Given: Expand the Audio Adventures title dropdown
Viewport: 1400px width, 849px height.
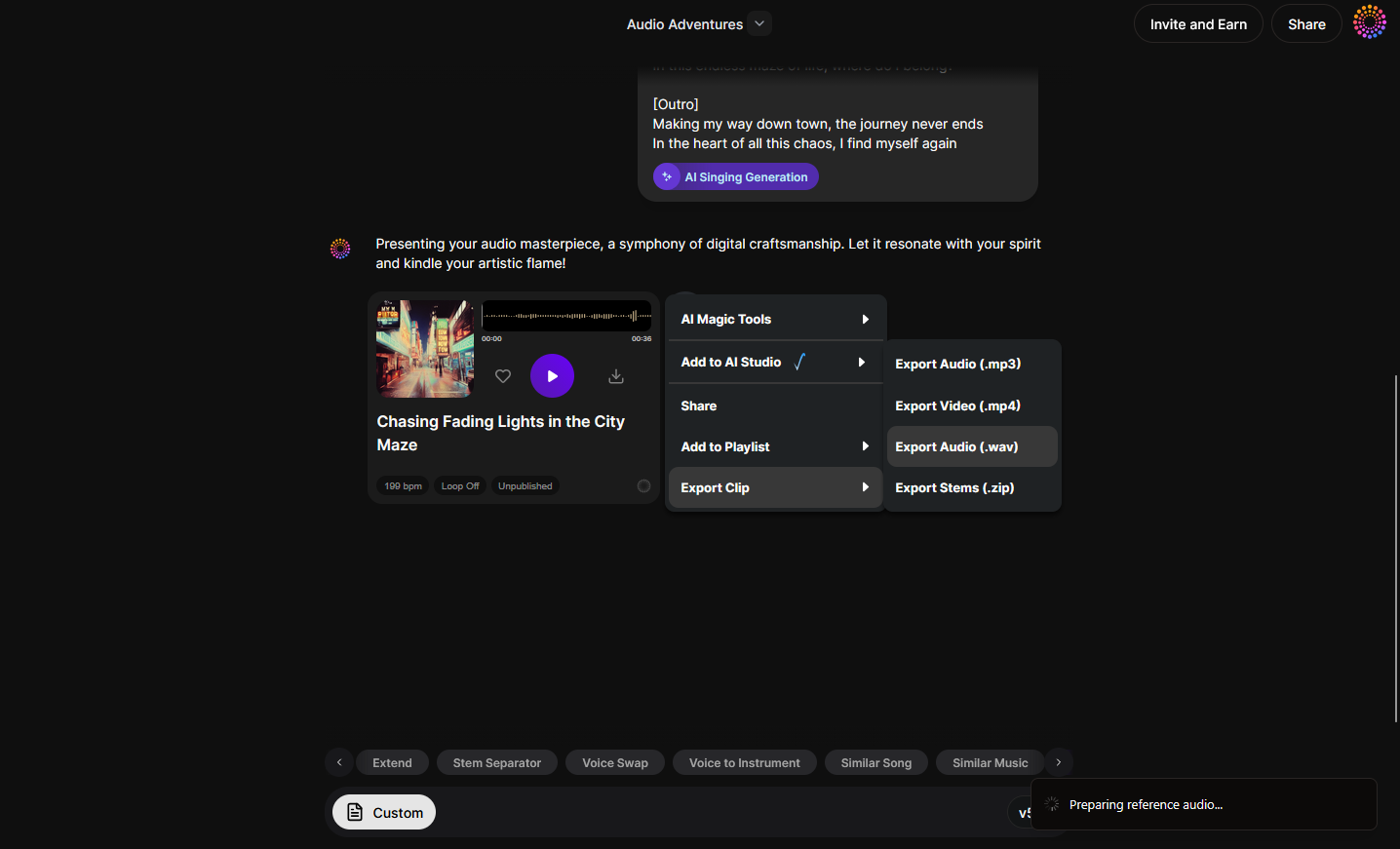Looking at the screenshot, I should coord(759,23).
